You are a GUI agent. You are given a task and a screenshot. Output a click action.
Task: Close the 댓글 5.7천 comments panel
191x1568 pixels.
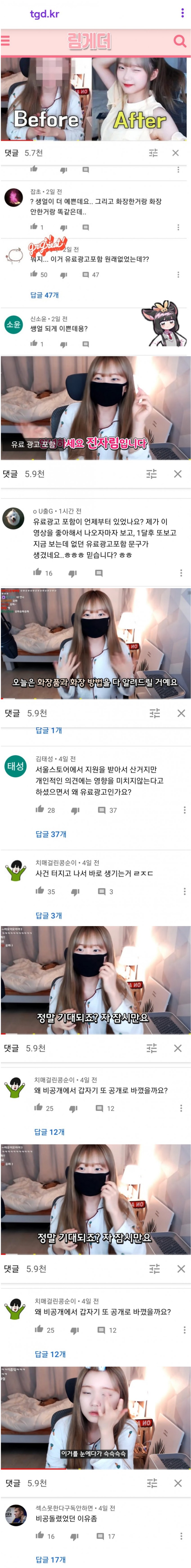pos(176,153)
